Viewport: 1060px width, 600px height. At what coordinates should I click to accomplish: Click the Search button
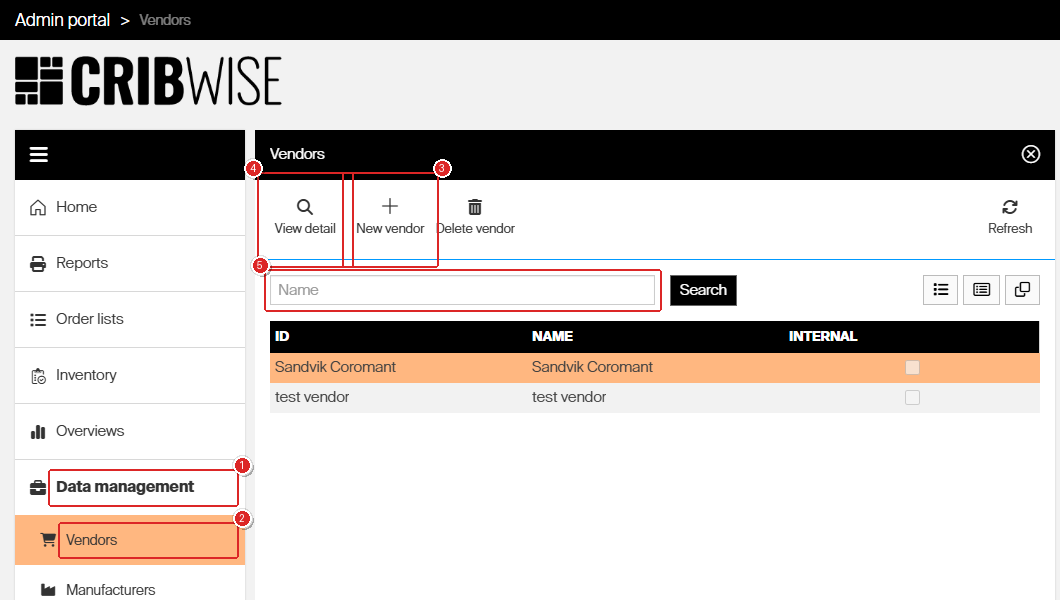(x=703, y=290)
